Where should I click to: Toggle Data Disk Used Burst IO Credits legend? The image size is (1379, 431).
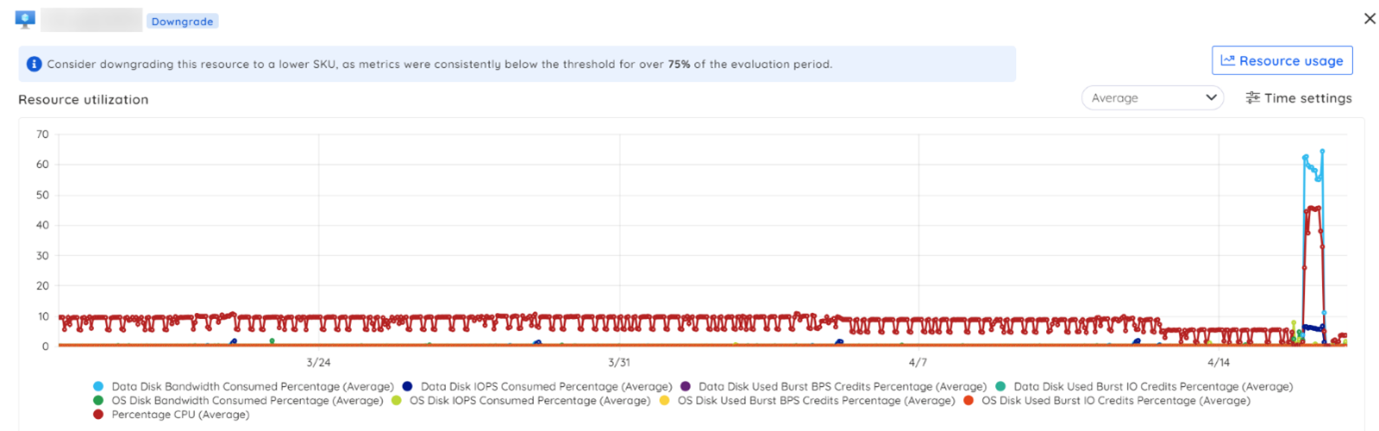click(x=1152, y=386)
